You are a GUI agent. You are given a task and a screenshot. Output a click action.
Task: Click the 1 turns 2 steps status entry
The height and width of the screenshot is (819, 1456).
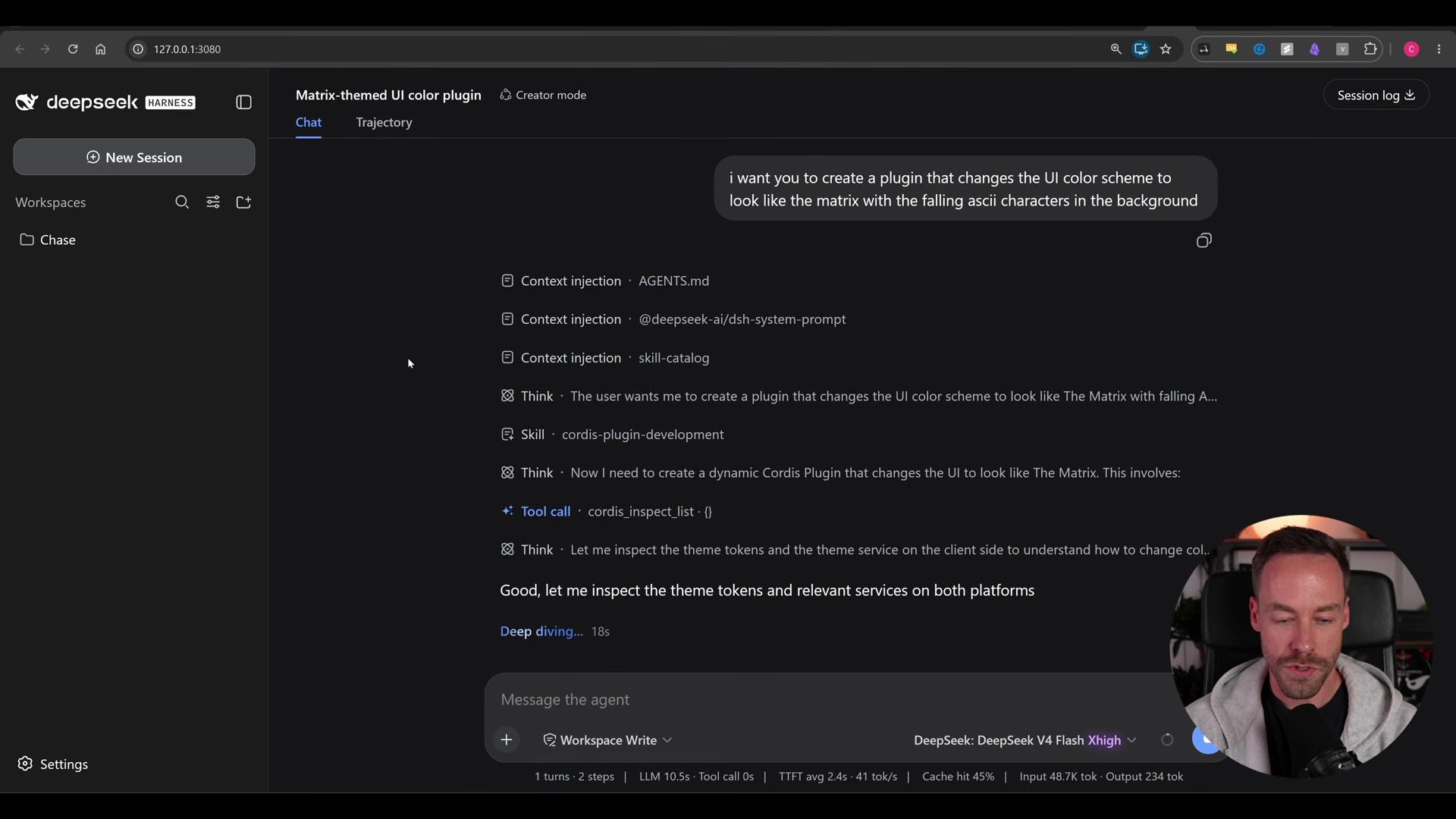pyautogui.click(x=574, y=777)
